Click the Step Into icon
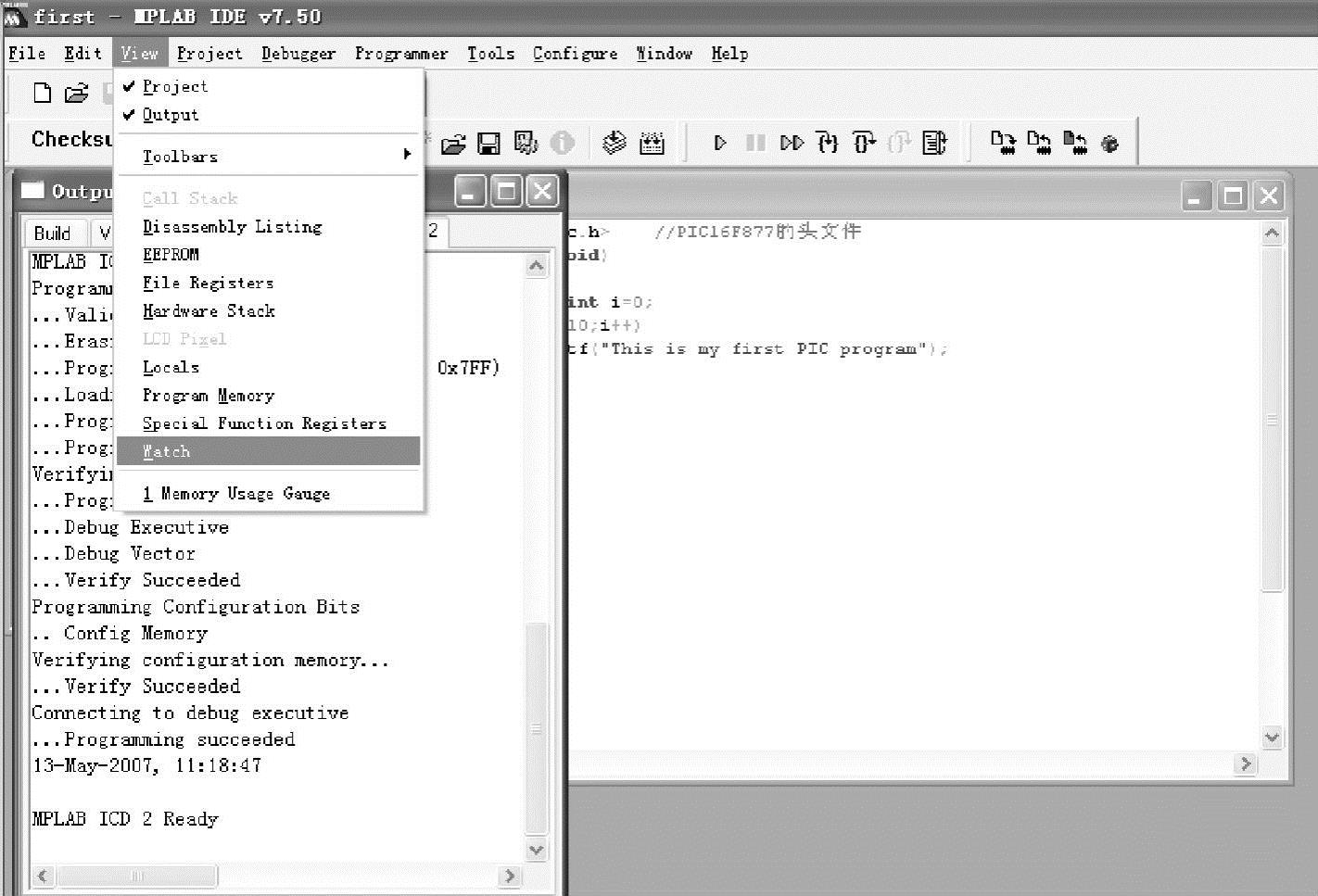 [828, 143]
